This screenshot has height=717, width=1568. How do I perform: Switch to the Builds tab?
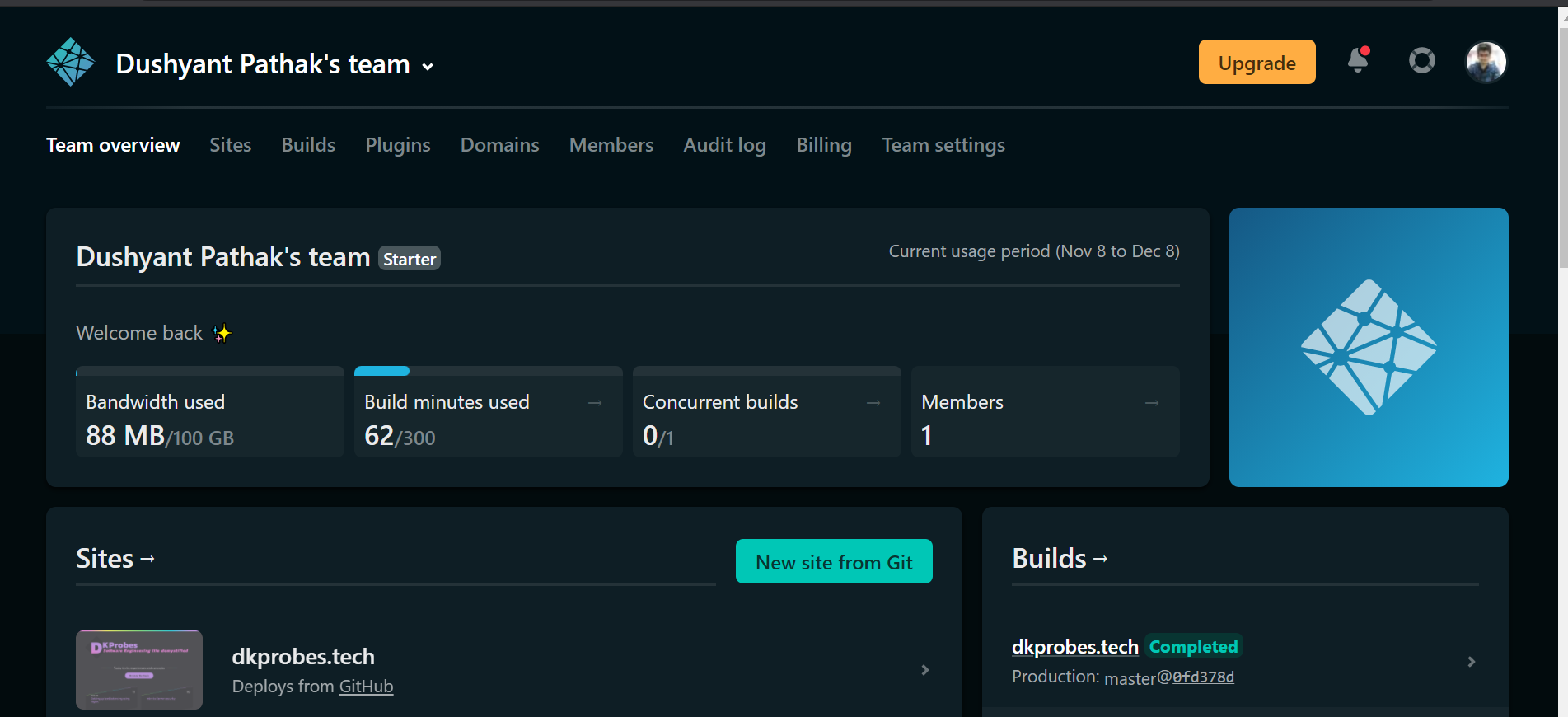[308, 145]
